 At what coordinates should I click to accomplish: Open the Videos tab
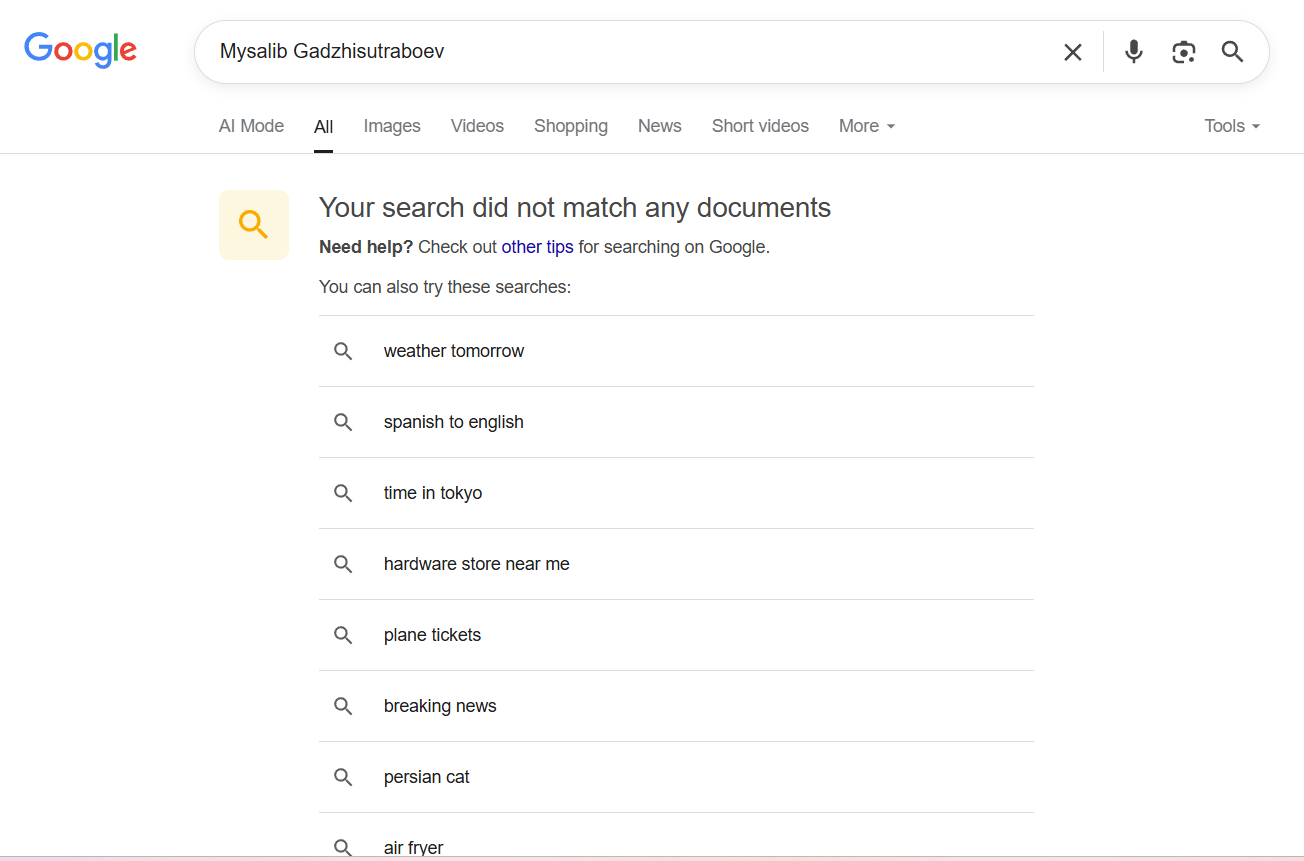[477, 126]
